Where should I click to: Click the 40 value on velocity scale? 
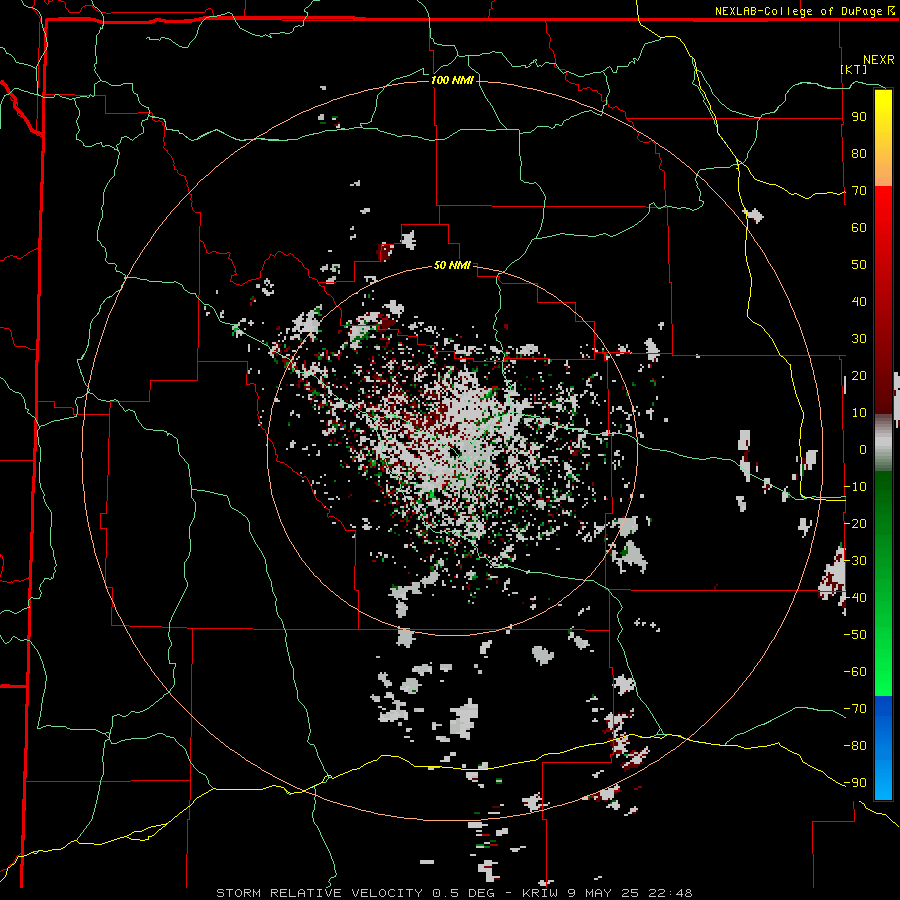pos(859,302)
